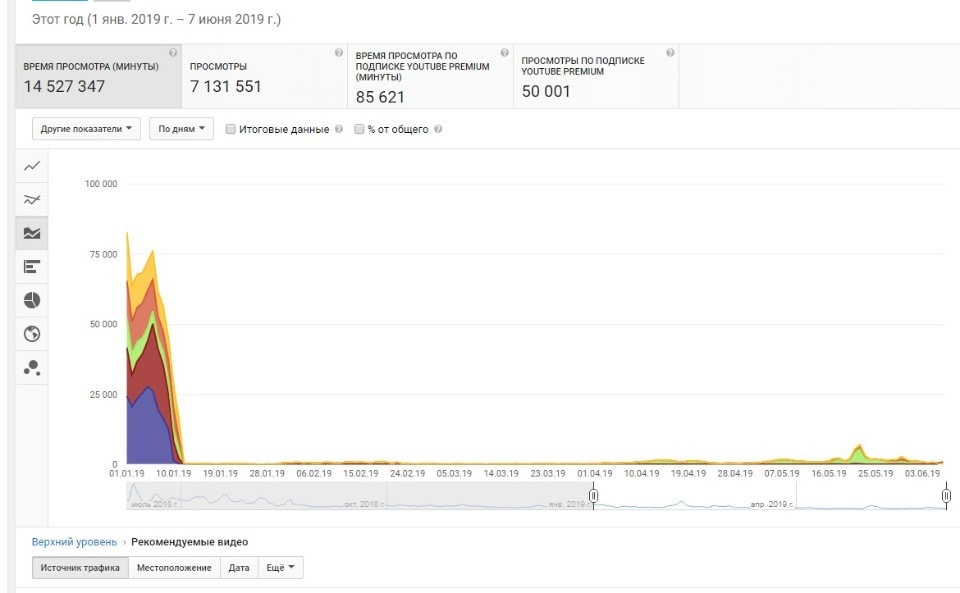This screenshot has height=593, width=960.
Task: Switch to the Местоположение tab
Action: (x=174, y=567)
